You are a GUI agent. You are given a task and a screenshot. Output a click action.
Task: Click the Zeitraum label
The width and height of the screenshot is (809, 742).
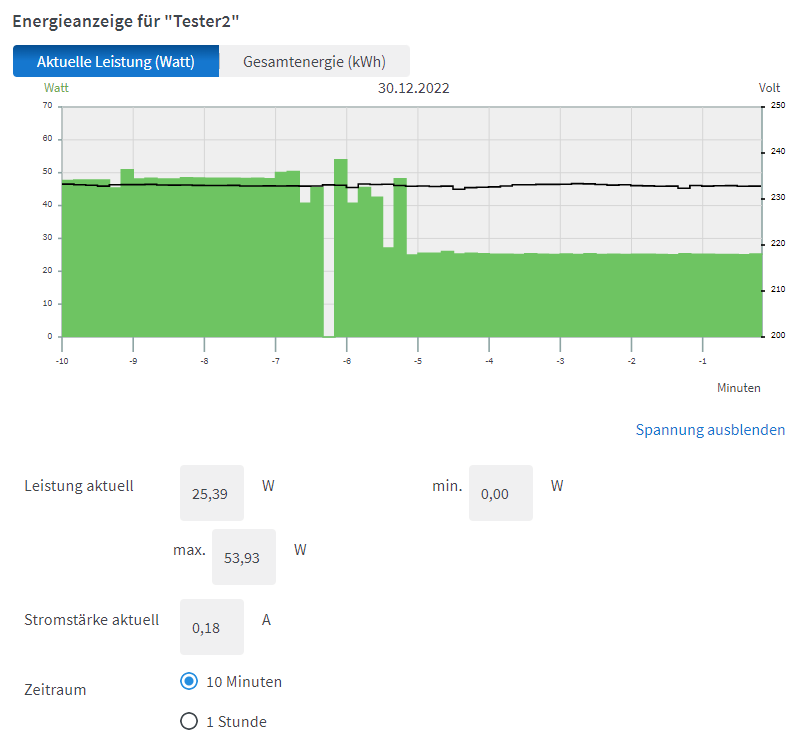coord(55,690)
